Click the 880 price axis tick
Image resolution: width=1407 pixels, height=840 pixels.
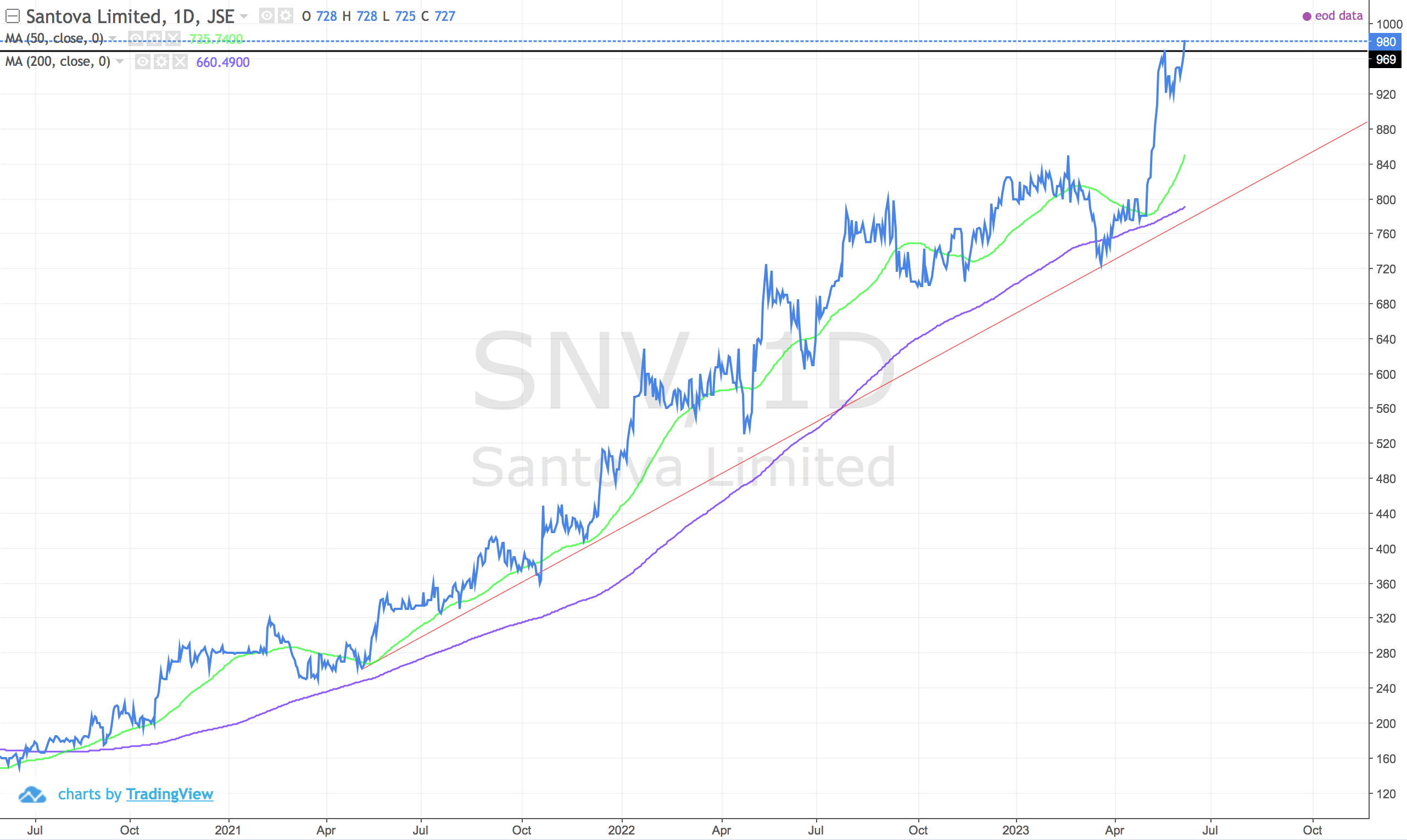click(1386, 130)
